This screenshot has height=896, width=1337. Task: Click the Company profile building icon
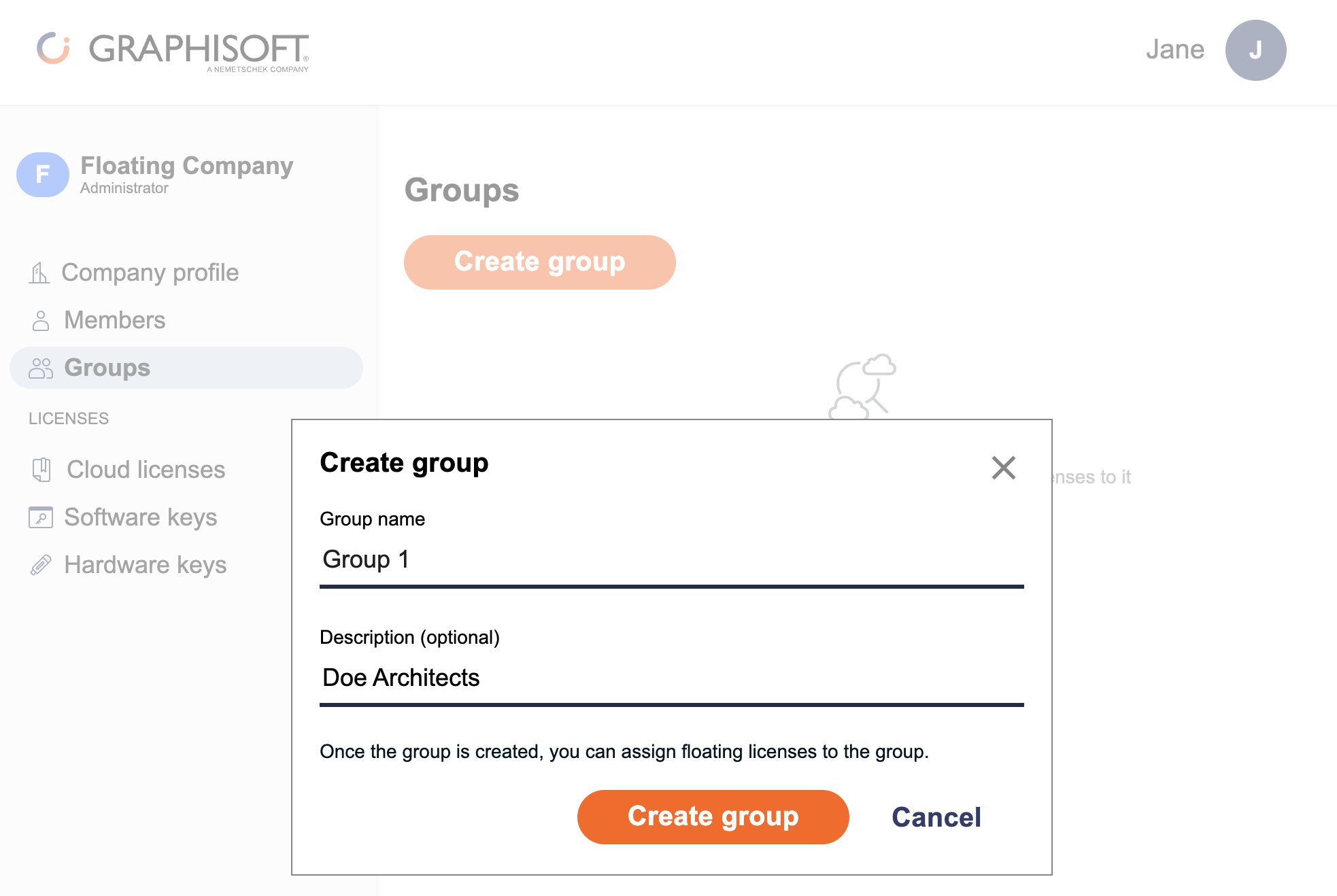[39, 273]
